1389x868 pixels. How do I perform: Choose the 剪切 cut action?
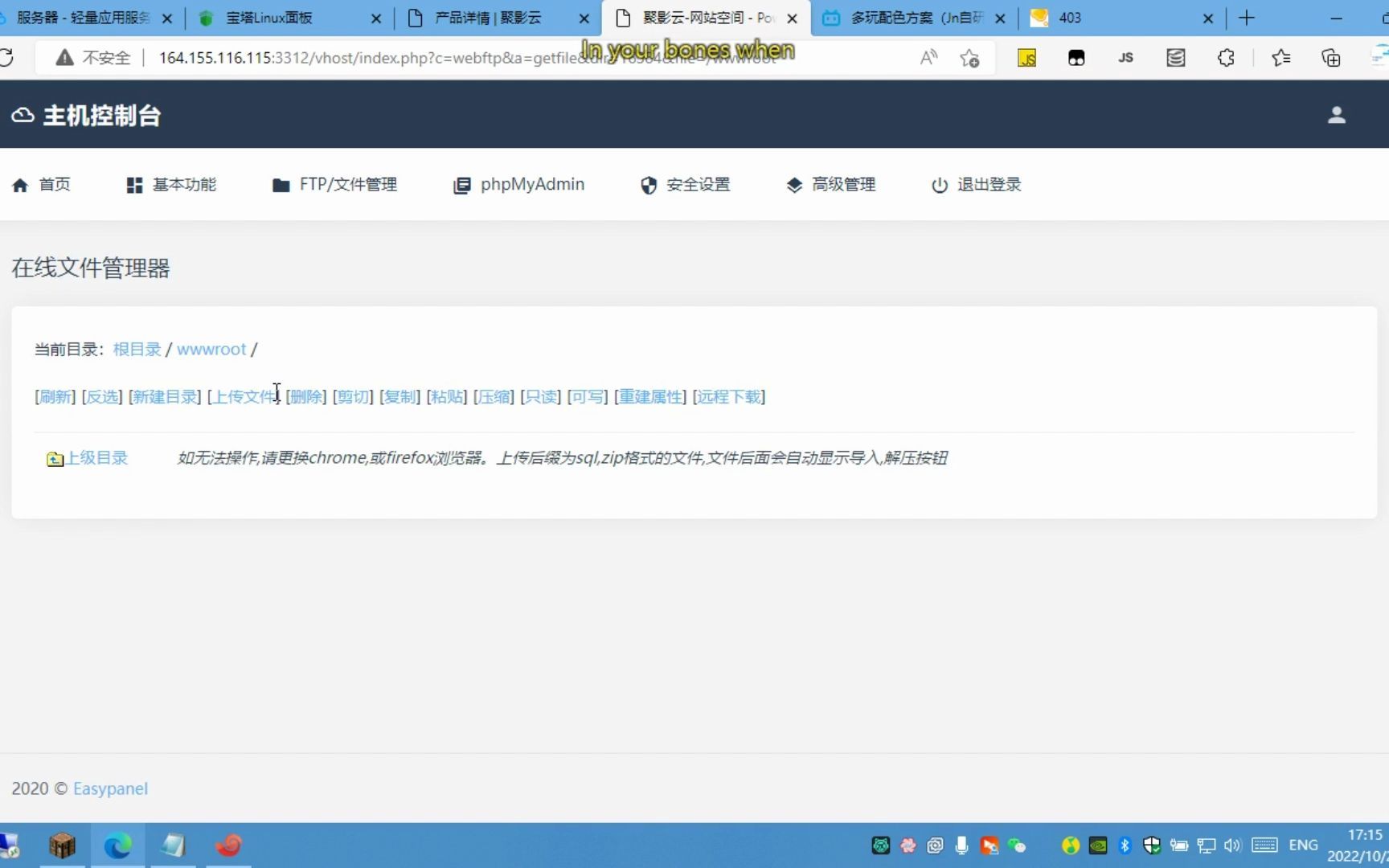click(353, 396)
